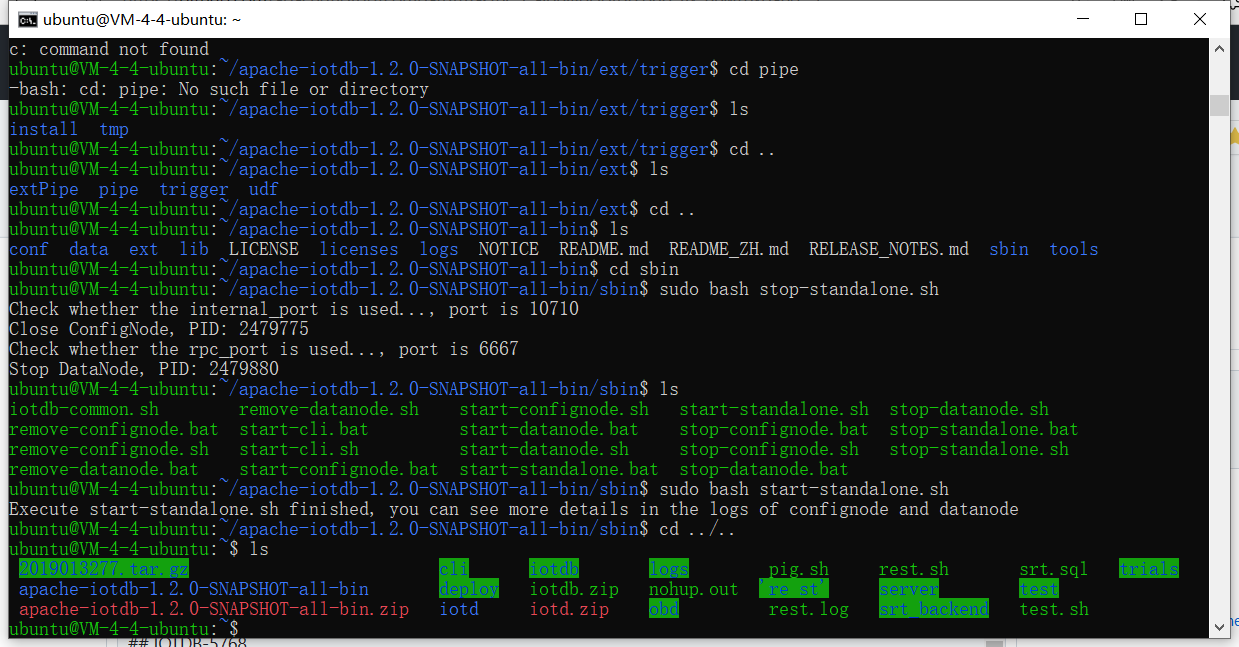Click the blue extPipe directory name

point(44,189)
